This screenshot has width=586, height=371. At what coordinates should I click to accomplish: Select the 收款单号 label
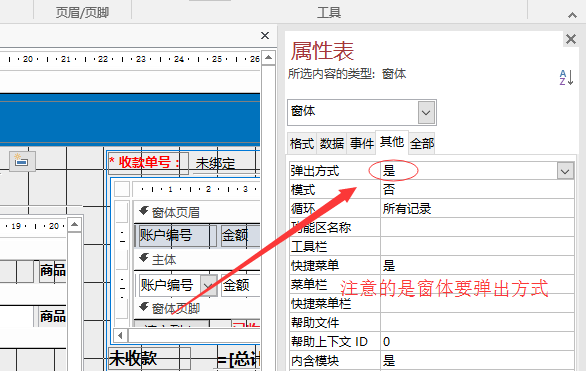point(147,163)
